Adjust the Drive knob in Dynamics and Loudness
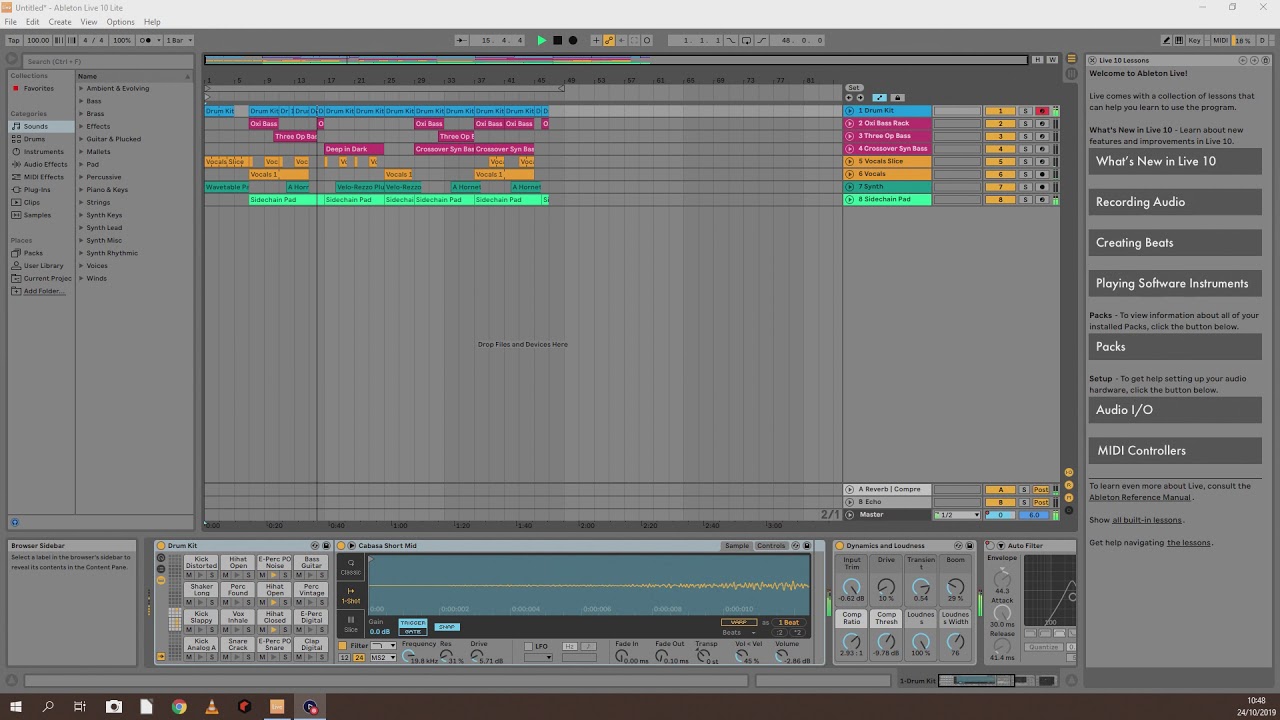The image size is (1280, 720). 886,588
